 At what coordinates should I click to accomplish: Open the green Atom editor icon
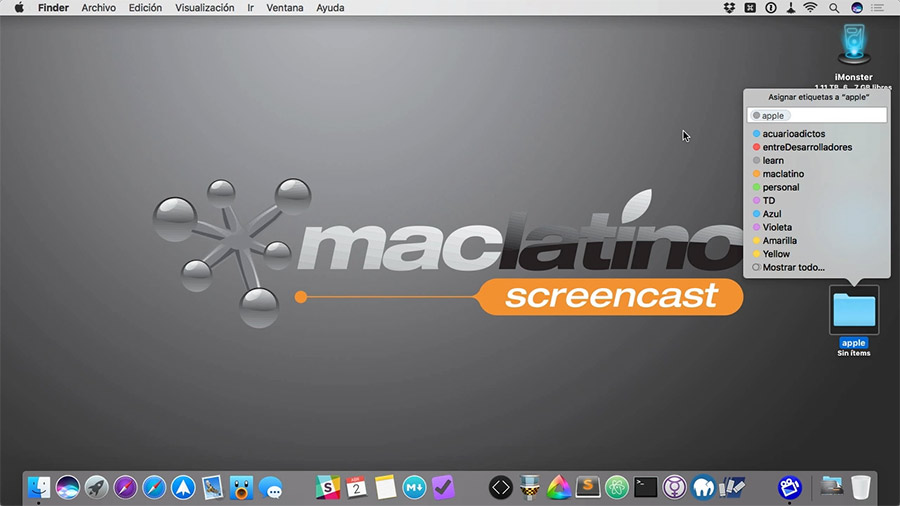coord(616,488)
